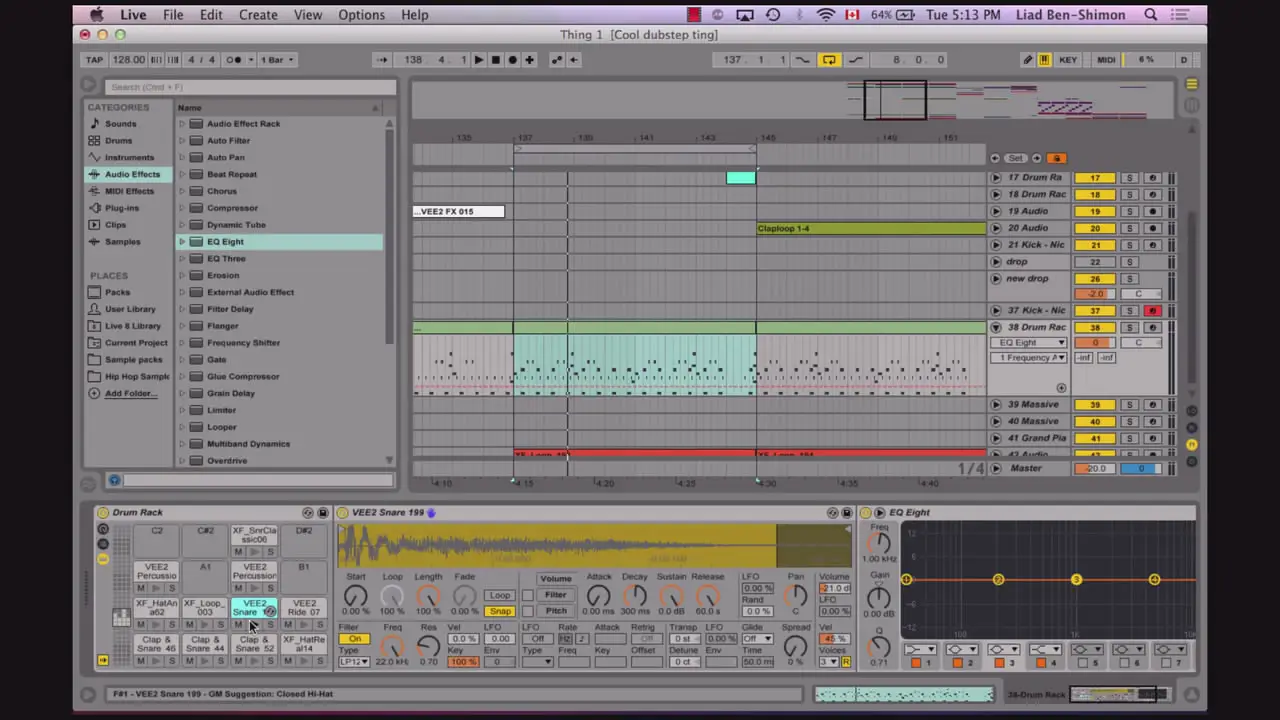Image resolution: width=1280 pixels, height=720 pixels.
Task: Open the 1 Bar quantization dropdown
Action: (278, 60)
